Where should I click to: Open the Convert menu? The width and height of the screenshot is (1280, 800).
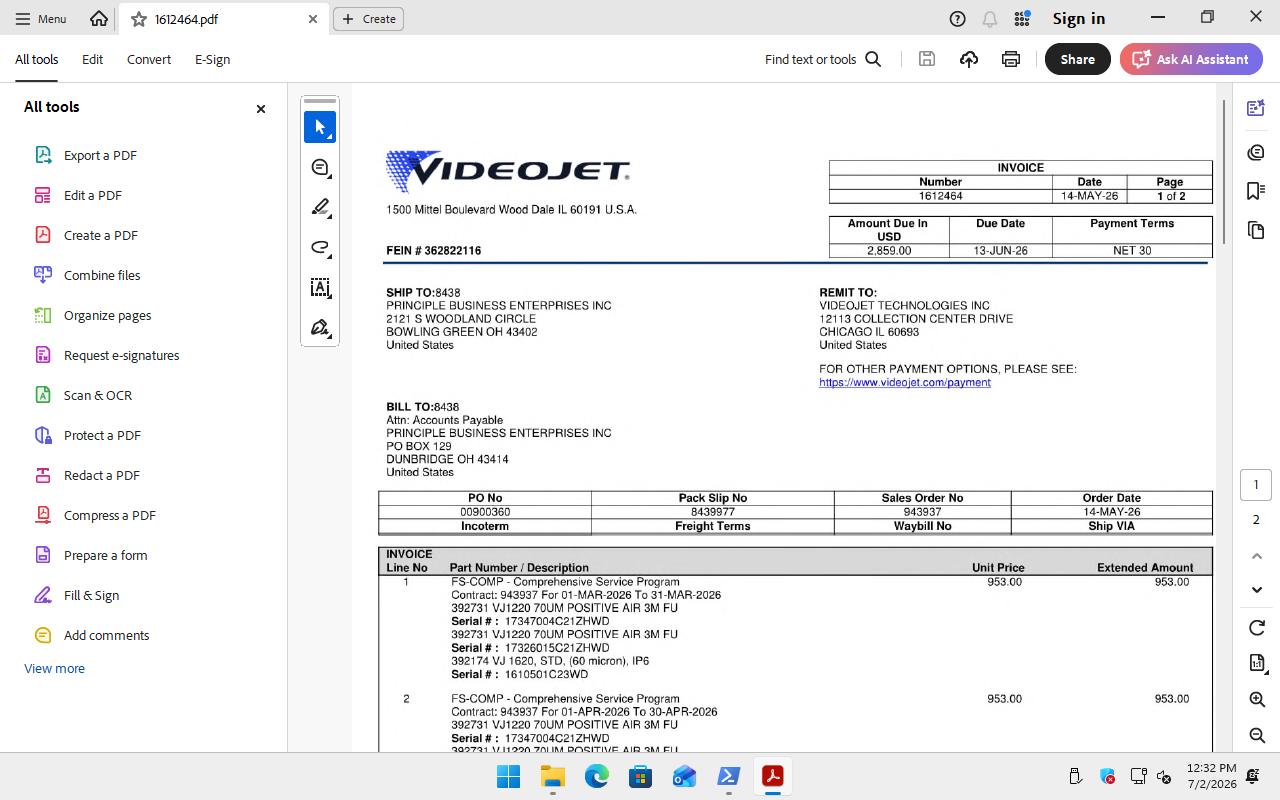click(x=149, y=59)
